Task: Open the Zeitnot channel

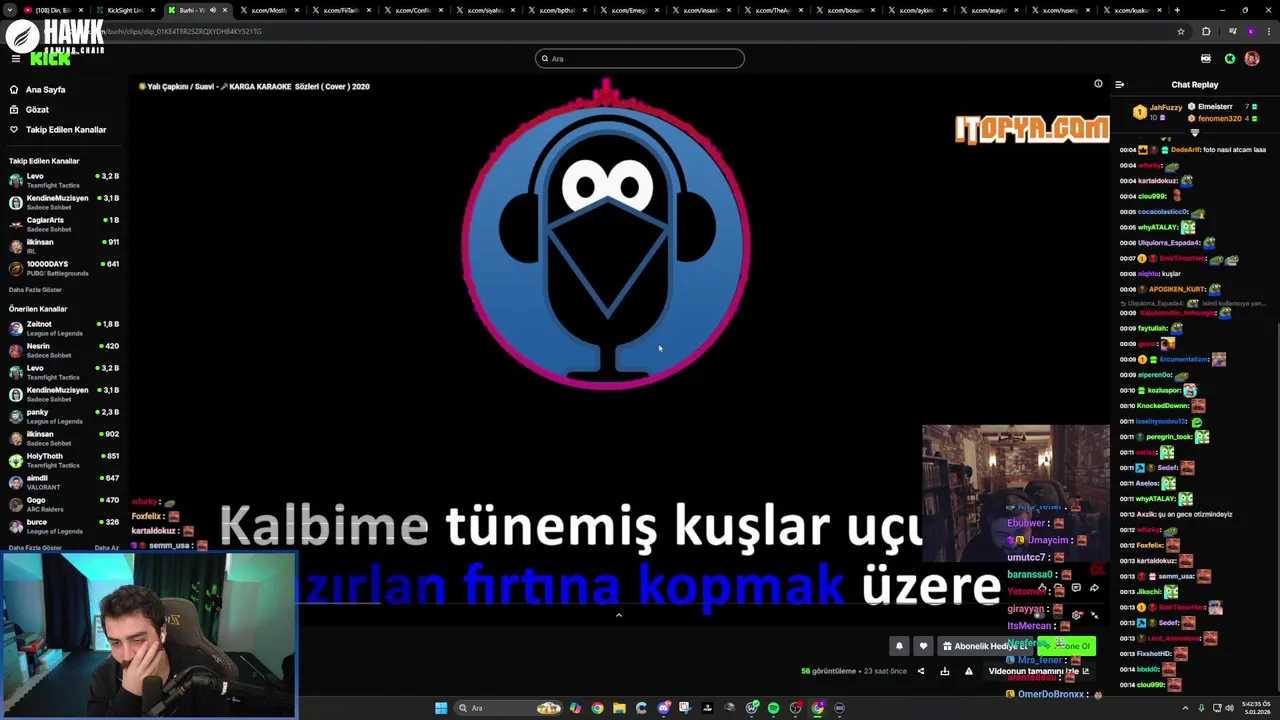Action: click(63, 328)
